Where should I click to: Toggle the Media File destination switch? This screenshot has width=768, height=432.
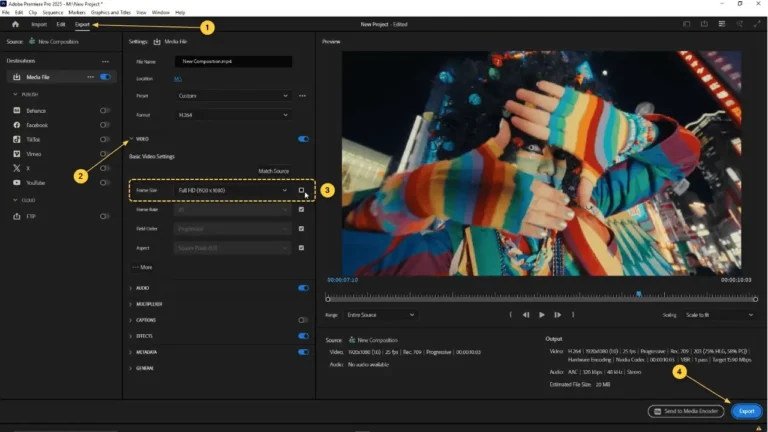pos(105,77)
